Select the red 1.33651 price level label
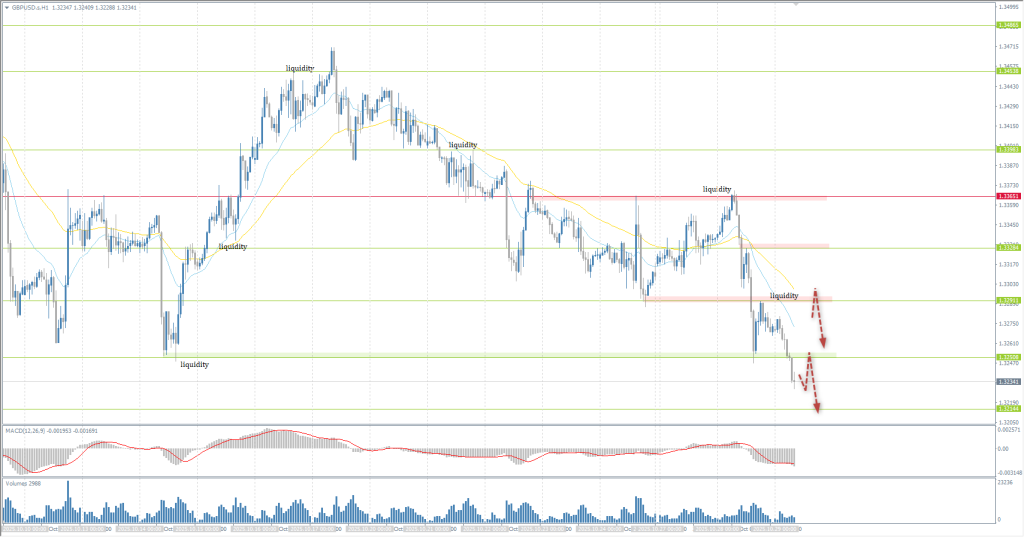This screenshot has width=1024, height=537. [x=1007, y=196]
